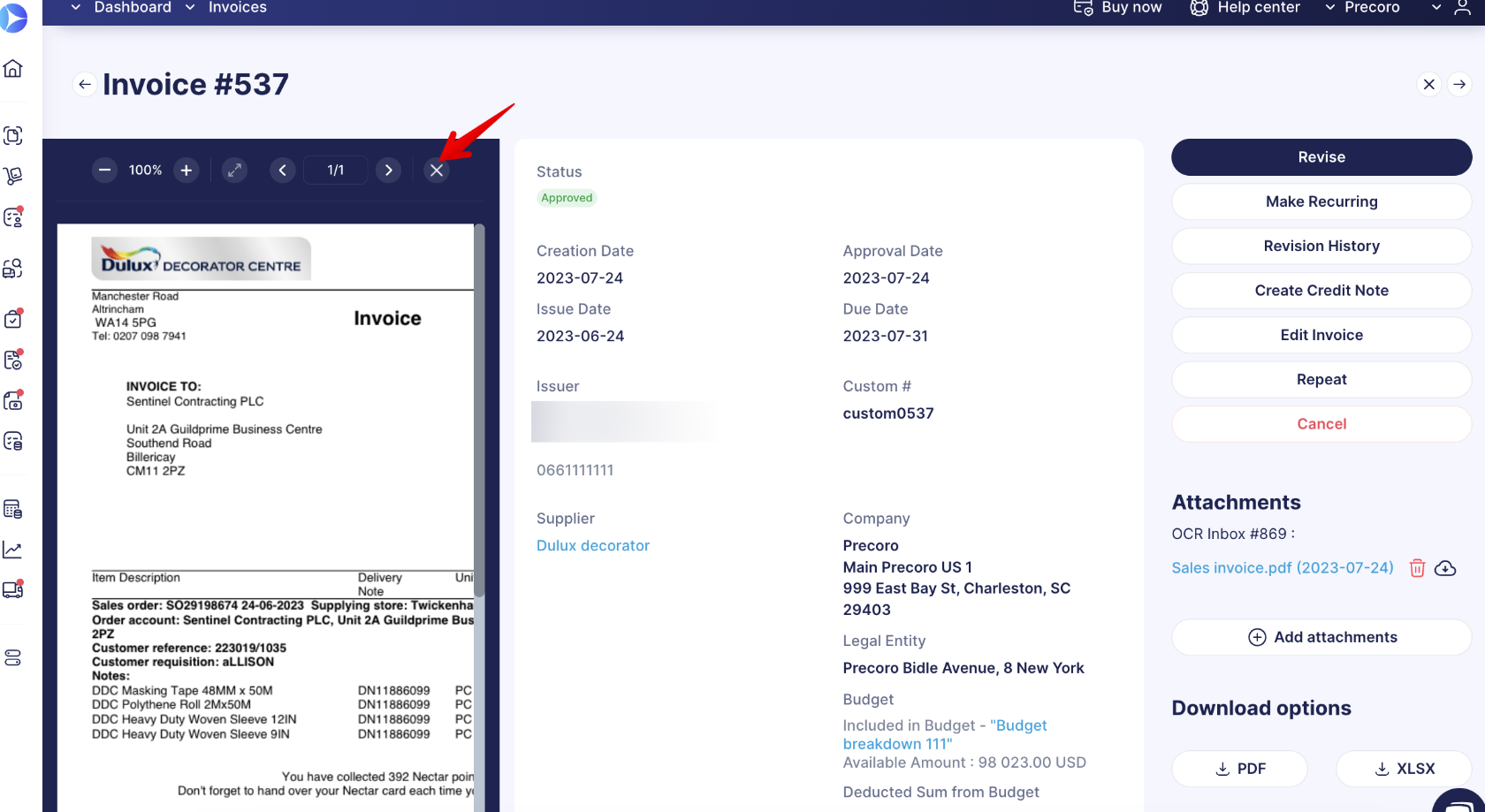
Task: Click the Make Recurring button
Action: click(x=1321, y=201)
